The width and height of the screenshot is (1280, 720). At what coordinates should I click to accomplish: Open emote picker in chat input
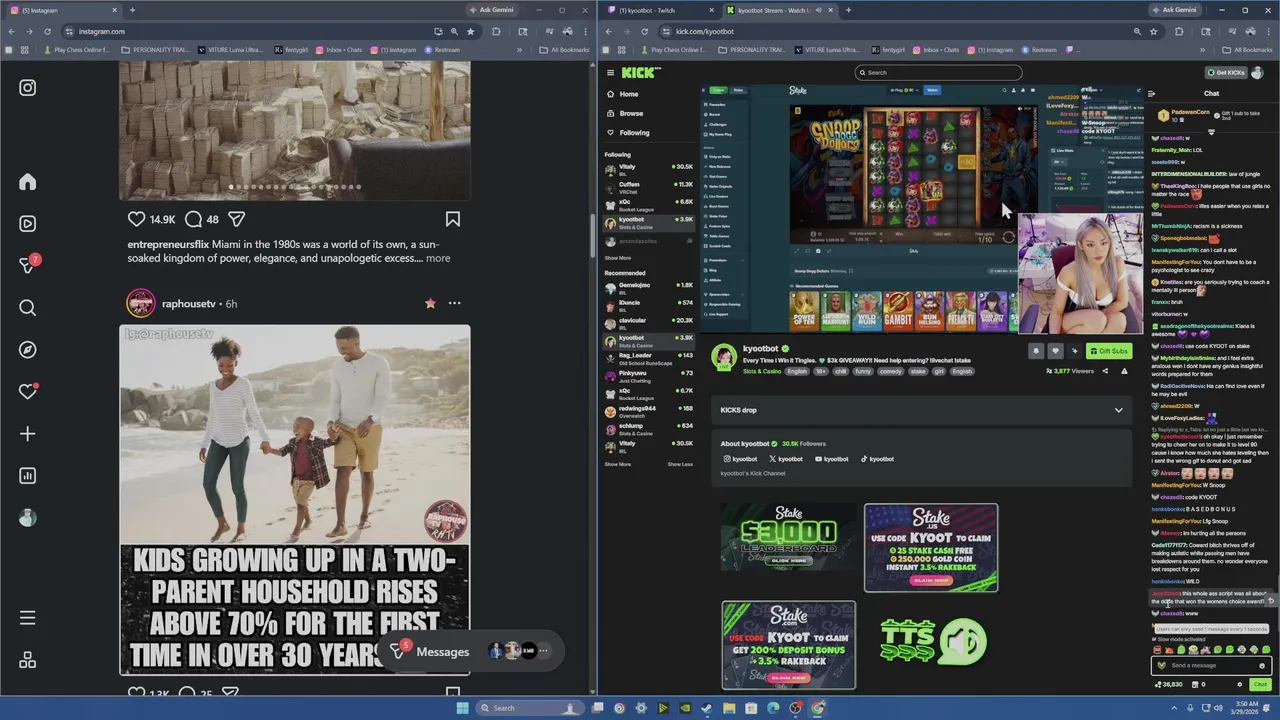click(1262, 665)
